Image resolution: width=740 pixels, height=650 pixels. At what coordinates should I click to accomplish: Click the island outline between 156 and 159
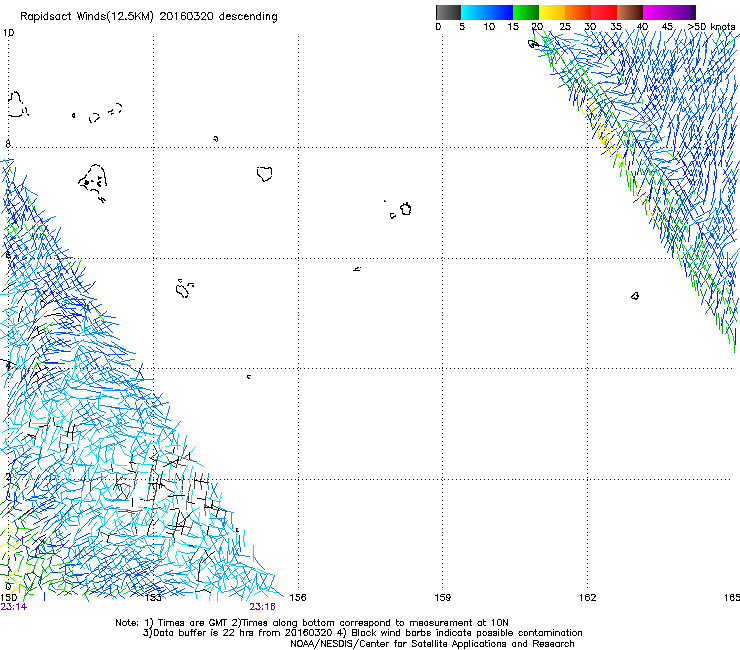(x=405, y=209)
